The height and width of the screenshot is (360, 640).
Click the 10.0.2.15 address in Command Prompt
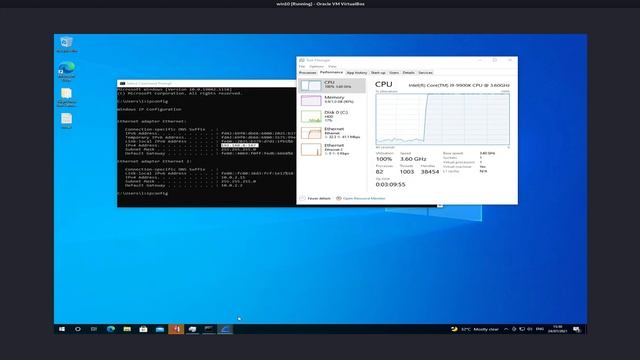tap(233, 177)
